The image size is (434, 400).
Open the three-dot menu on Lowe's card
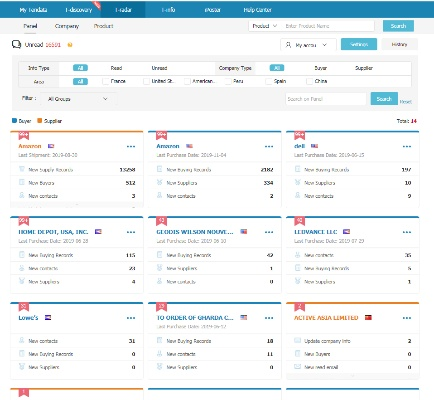pyautogui.click(x=131, y=318)
